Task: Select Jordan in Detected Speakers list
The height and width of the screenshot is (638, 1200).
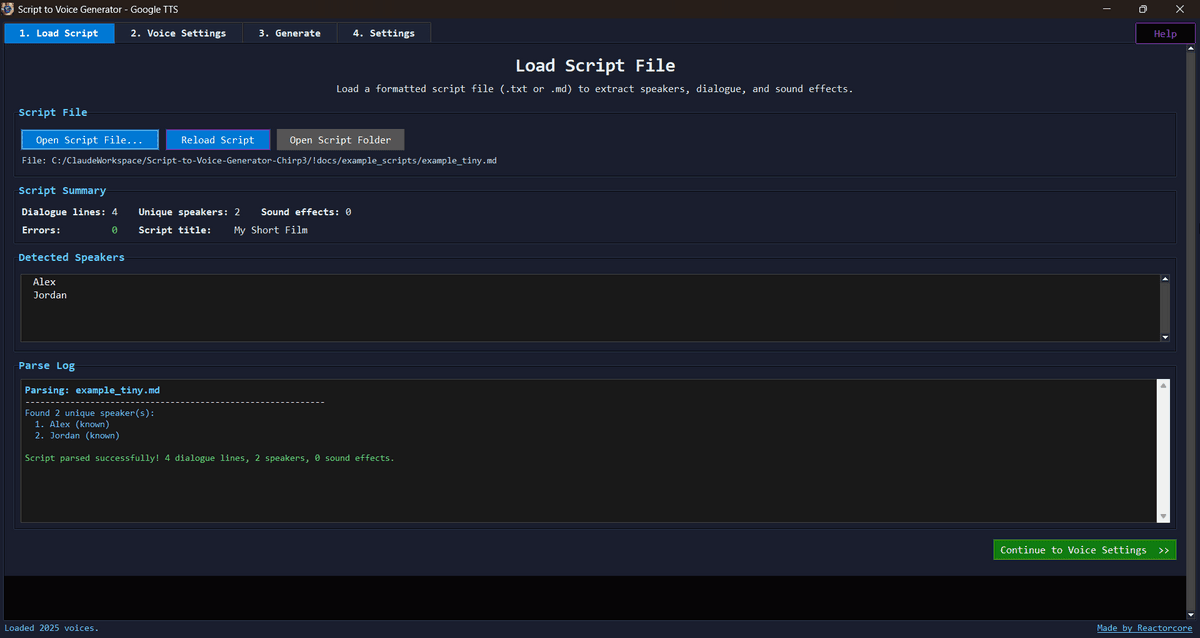Action: [x=50, y=295]
